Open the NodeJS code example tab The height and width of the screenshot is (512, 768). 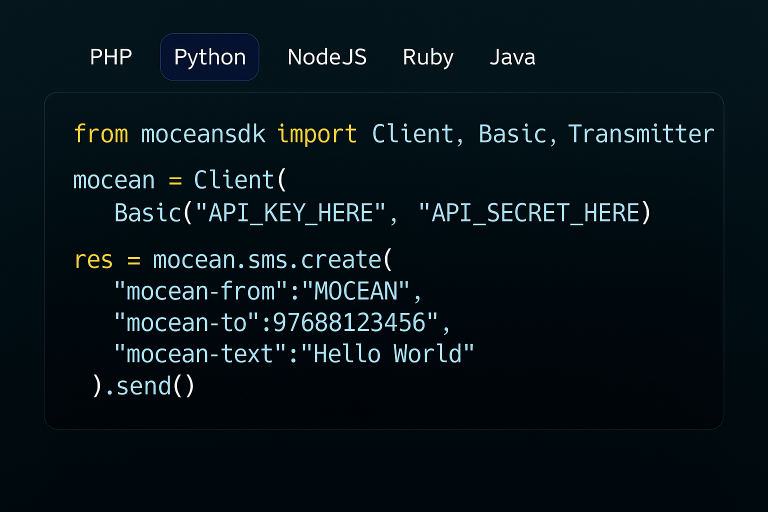[327, 57]
